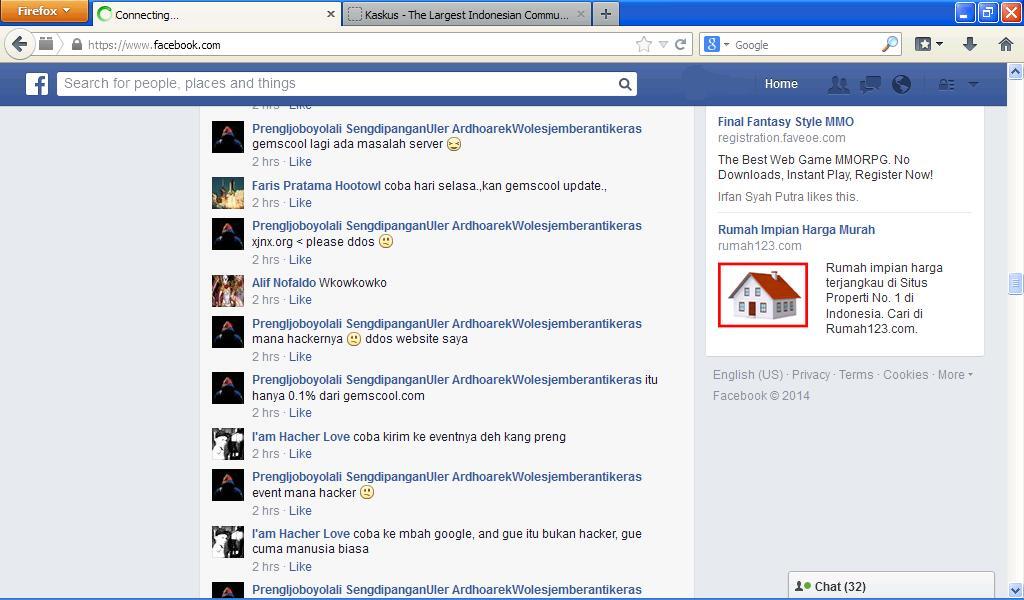Open the Final Fantasy Style MMO ad
1024x600 pixels.
pos(786,121)
